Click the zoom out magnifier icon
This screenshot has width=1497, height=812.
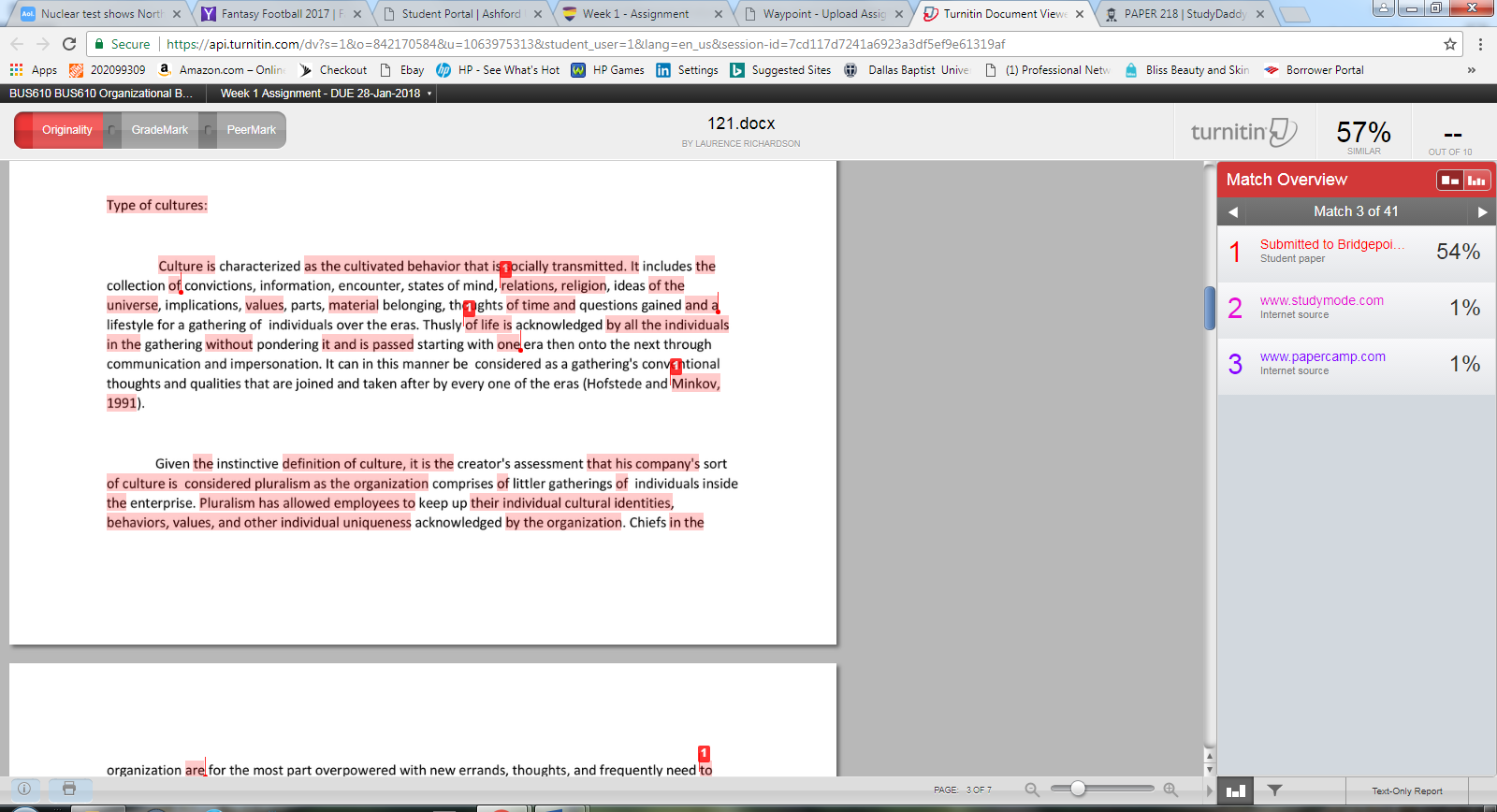pyautogui.click(x=1032, y=790)
